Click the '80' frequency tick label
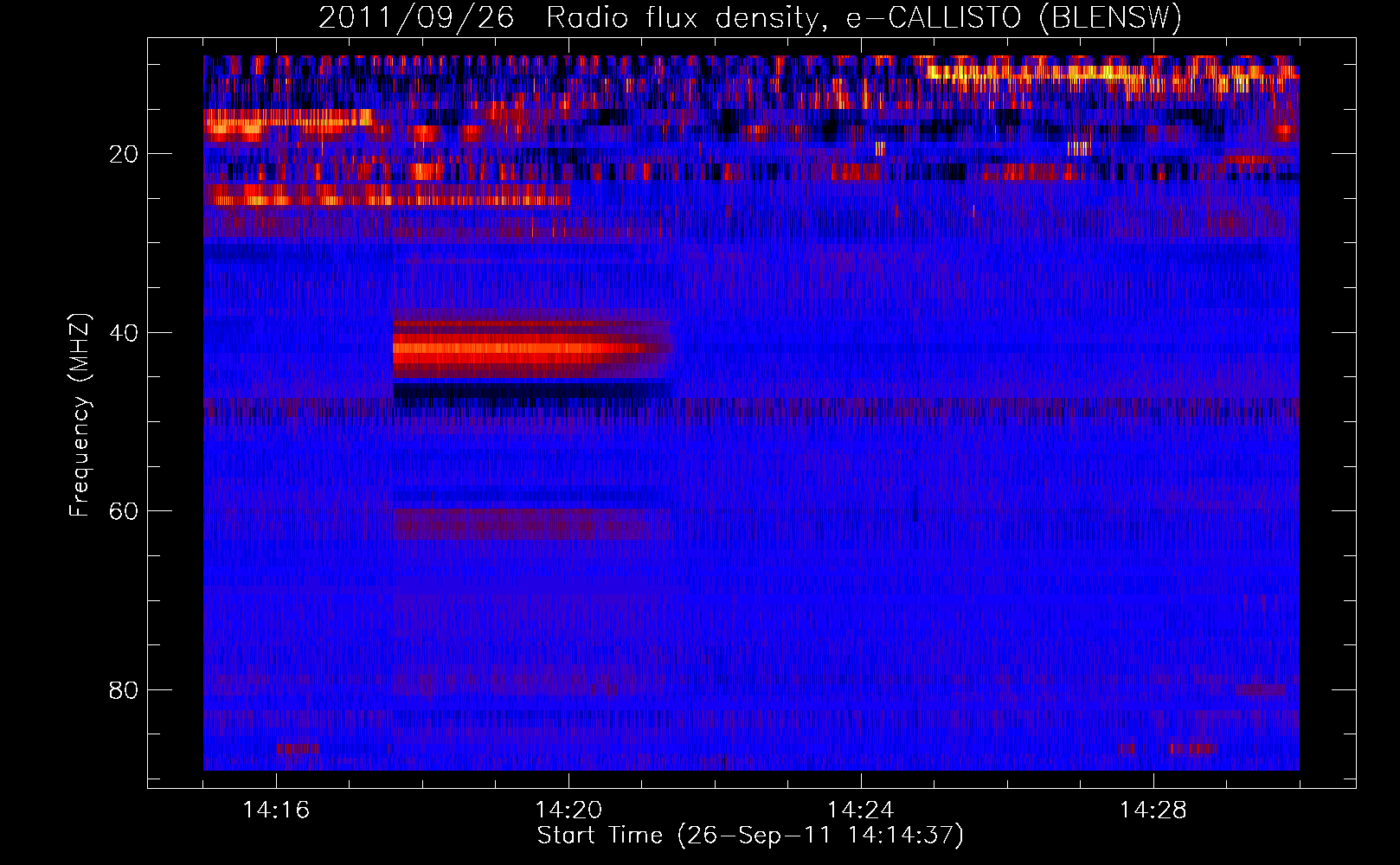This screenshot has height=865, width=1400. click(x=124, y=690)
